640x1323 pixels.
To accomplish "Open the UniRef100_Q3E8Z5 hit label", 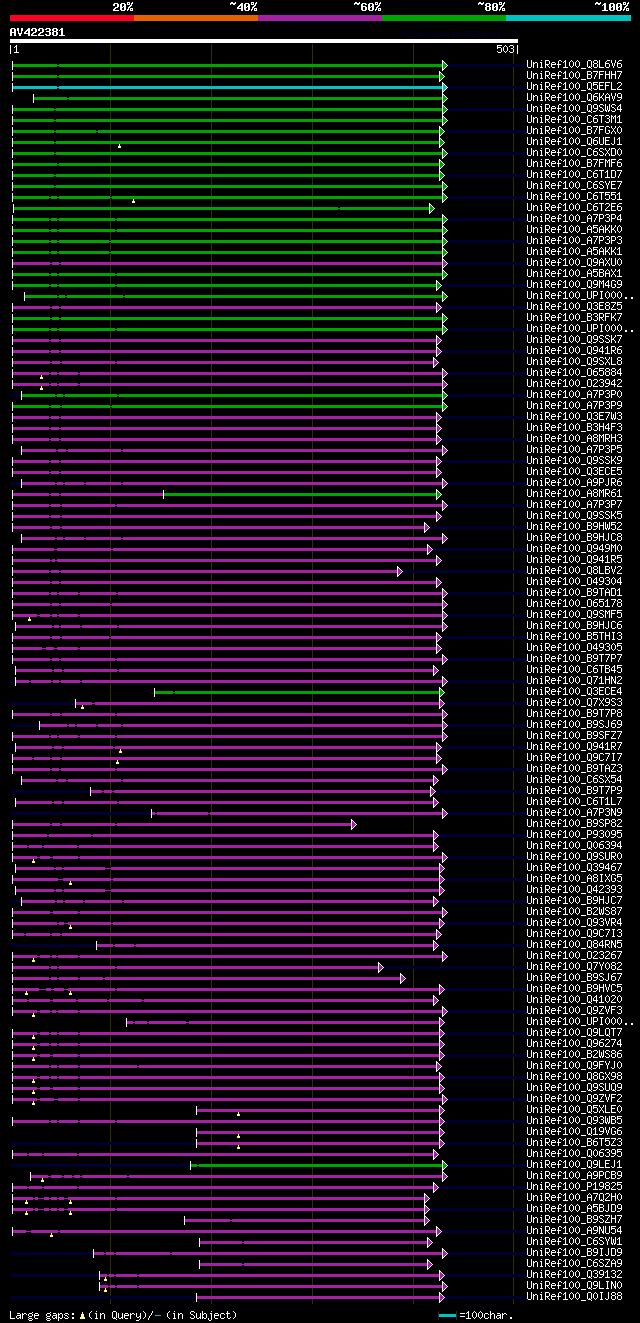I will tap(574, 307).
